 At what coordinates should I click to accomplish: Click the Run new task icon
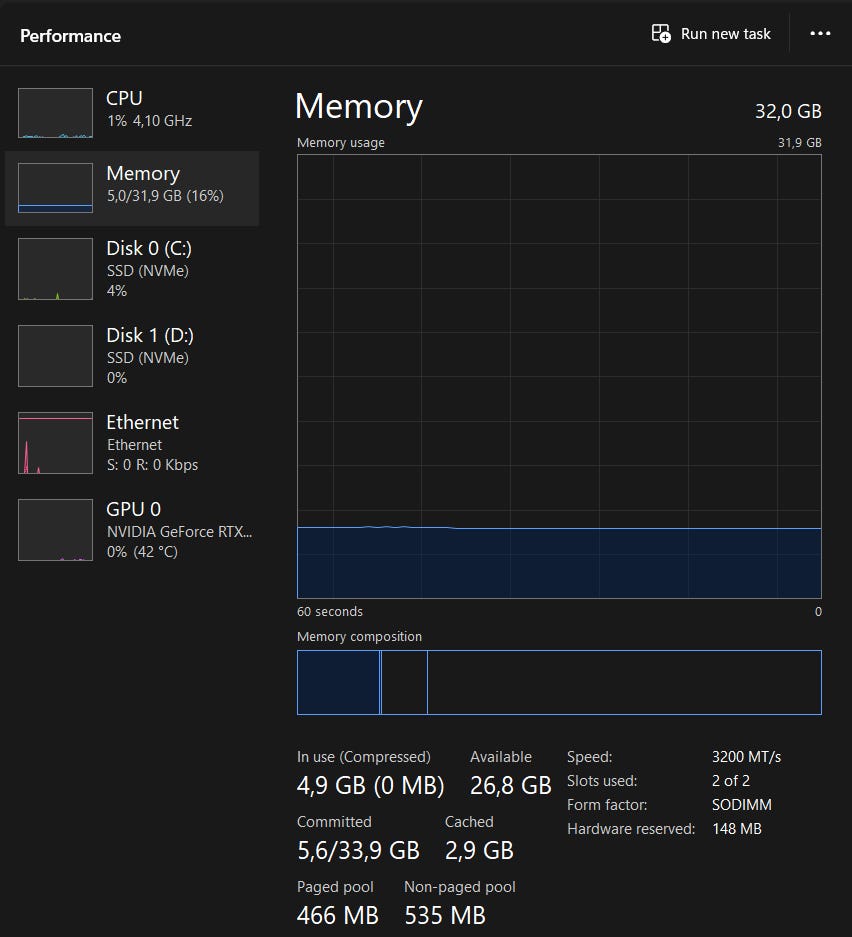click(x=661, y=34)
